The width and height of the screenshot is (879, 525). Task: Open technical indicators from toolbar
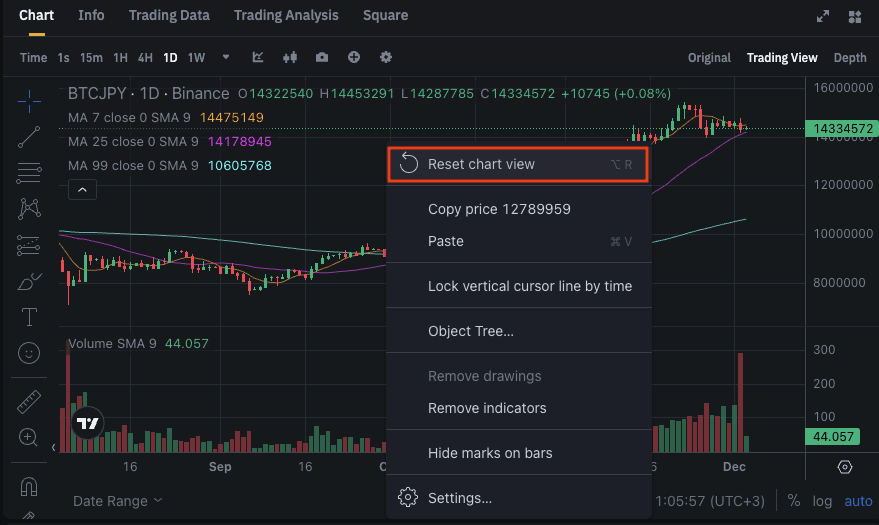[258, 57]
